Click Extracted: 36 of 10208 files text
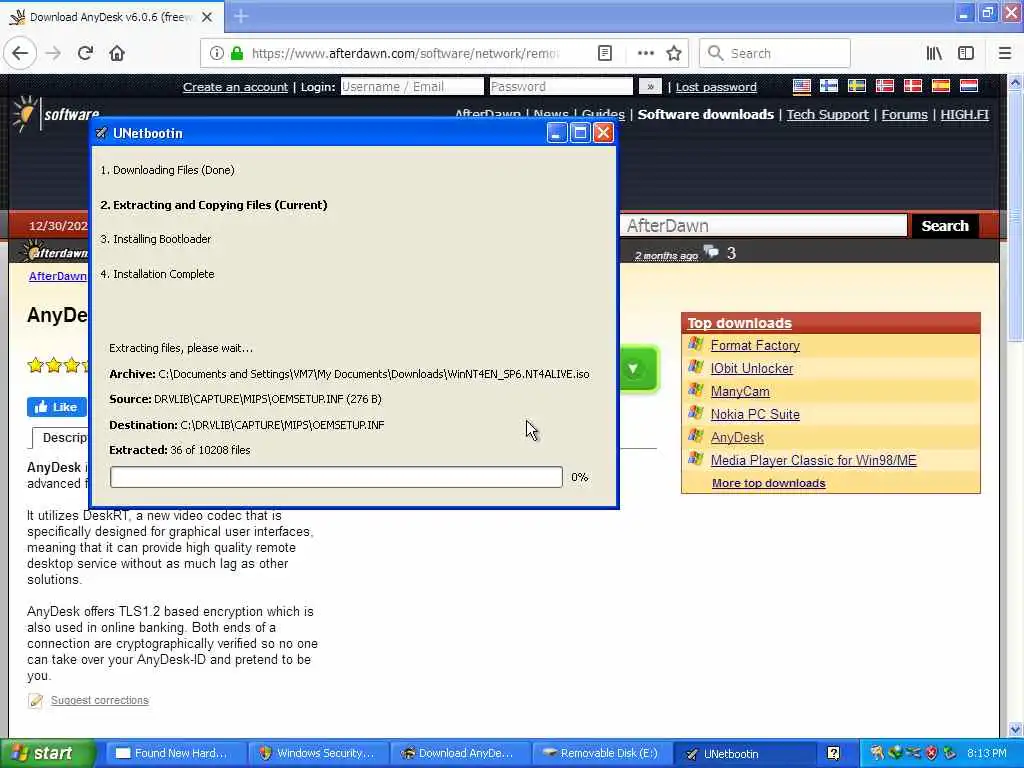Image resolution: width=1024 pixels, height=768 pixels. tap(180, 450)
